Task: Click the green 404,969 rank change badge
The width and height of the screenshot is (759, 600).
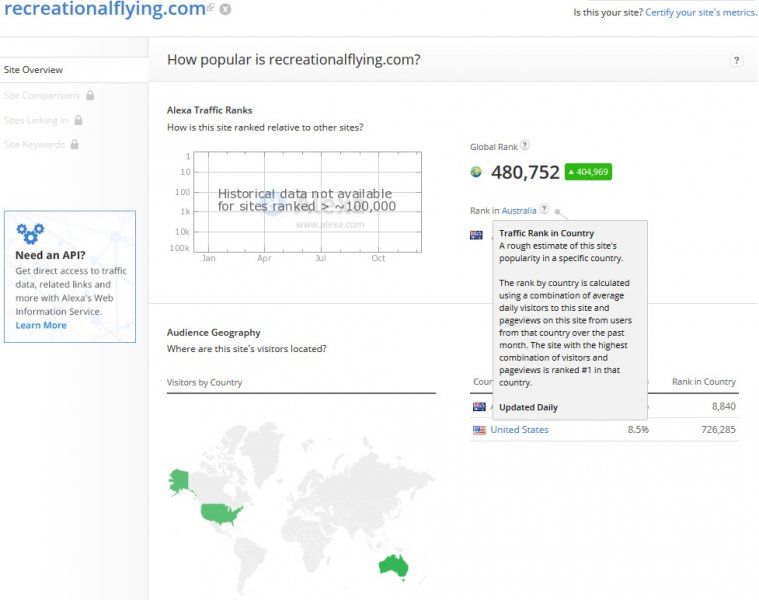Action: (x=588, y=172)
